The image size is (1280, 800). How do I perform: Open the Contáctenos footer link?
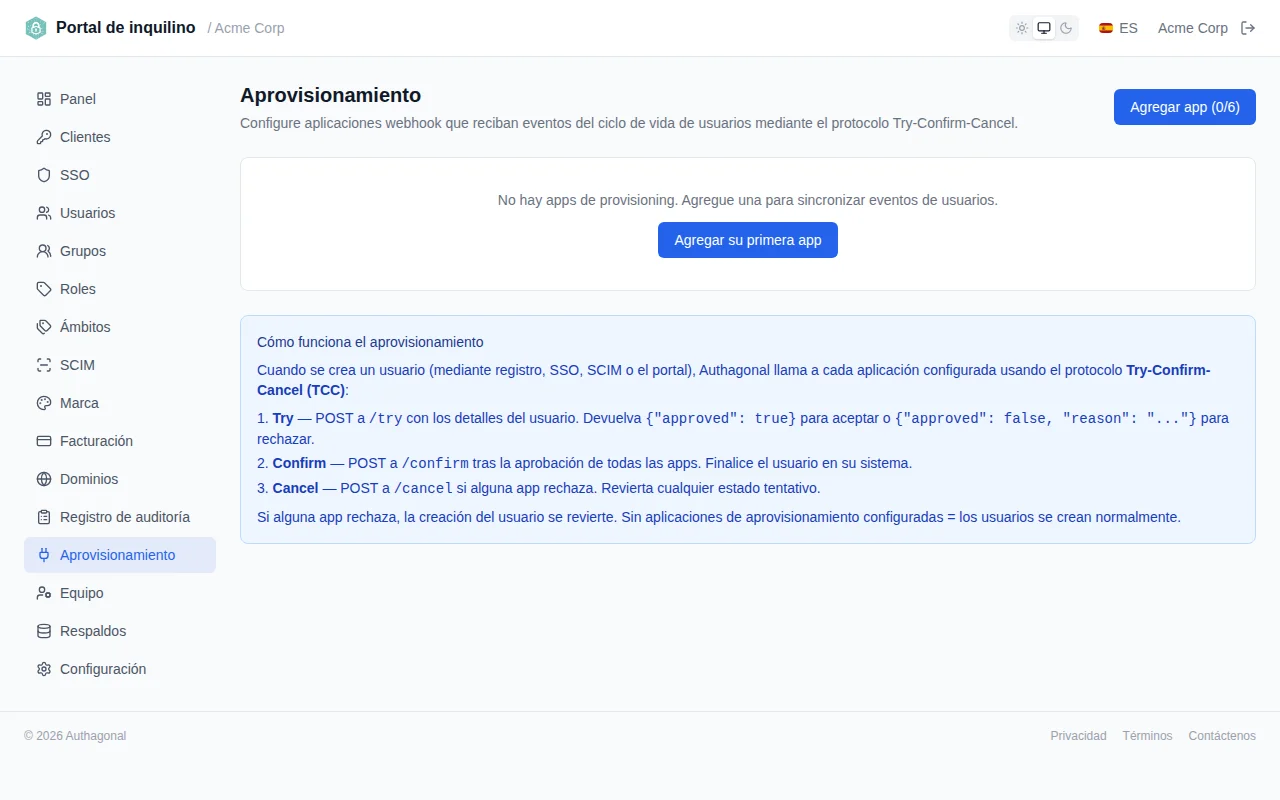[x=1222, y=736]
